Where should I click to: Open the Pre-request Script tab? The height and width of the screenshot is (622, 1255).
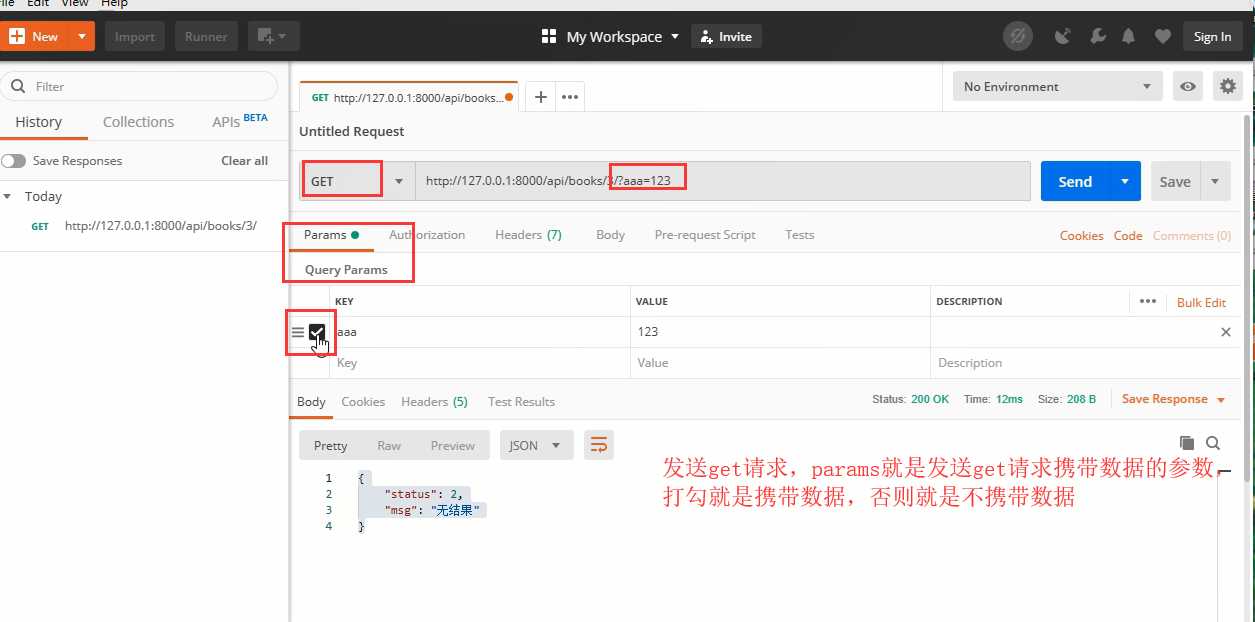pos(705,235)
